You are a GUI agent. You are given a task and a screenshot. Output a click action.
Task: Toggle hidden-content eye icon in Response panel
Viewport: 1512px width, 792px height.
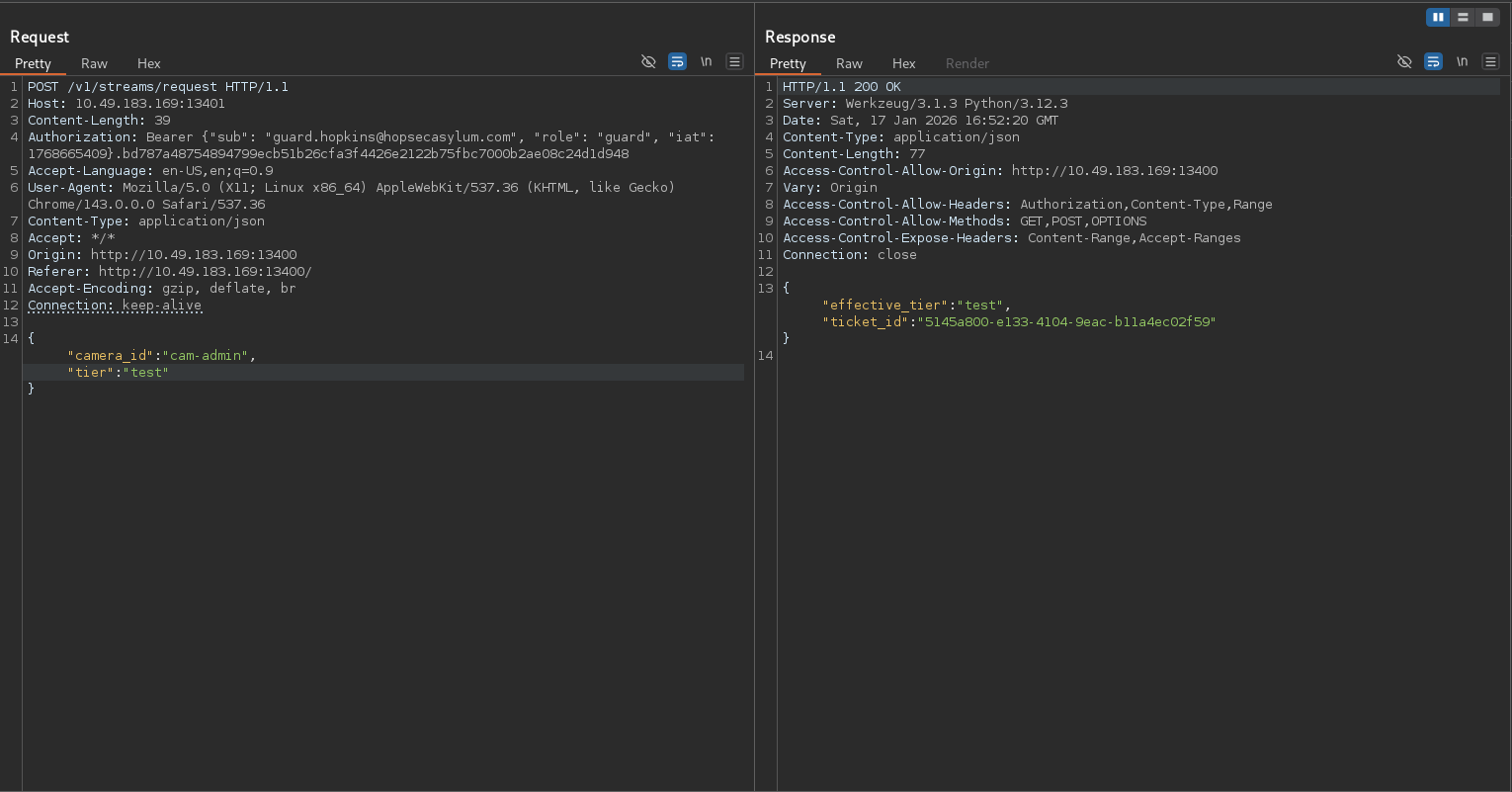click(x=1404, y=61)
